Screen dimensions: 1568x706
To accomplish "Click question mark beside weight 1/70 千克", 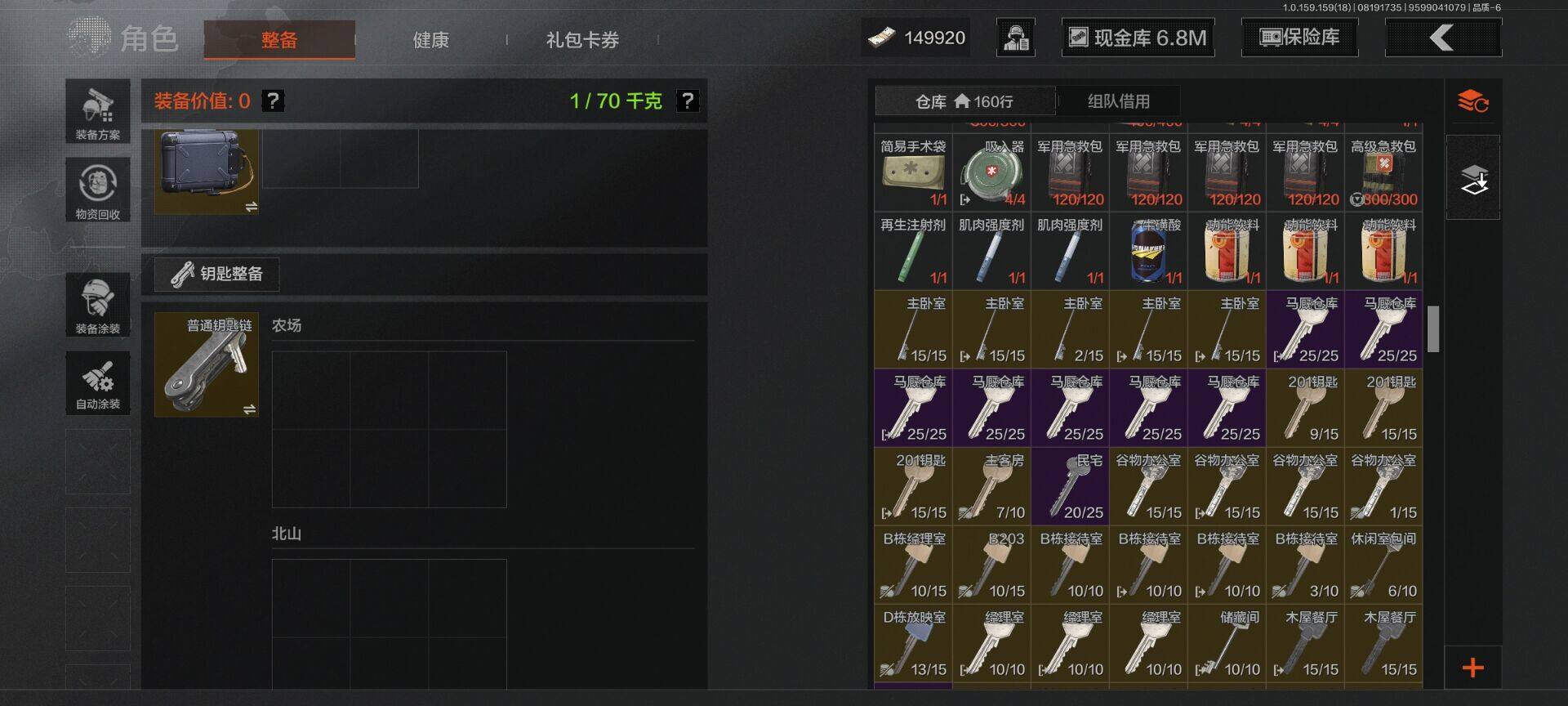I will coord(688,101).
